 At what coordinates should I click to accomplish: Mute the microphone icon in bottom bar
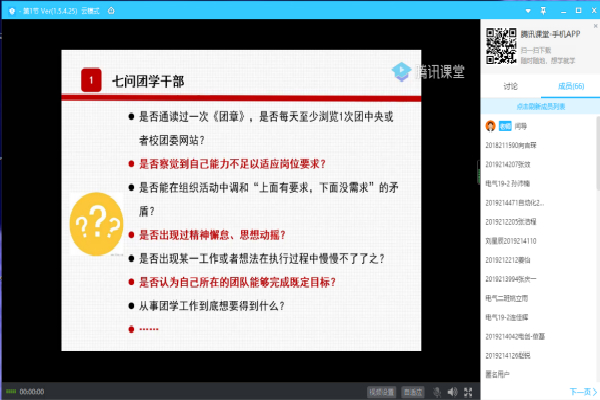pyautogui.click(x=436, y=391)
